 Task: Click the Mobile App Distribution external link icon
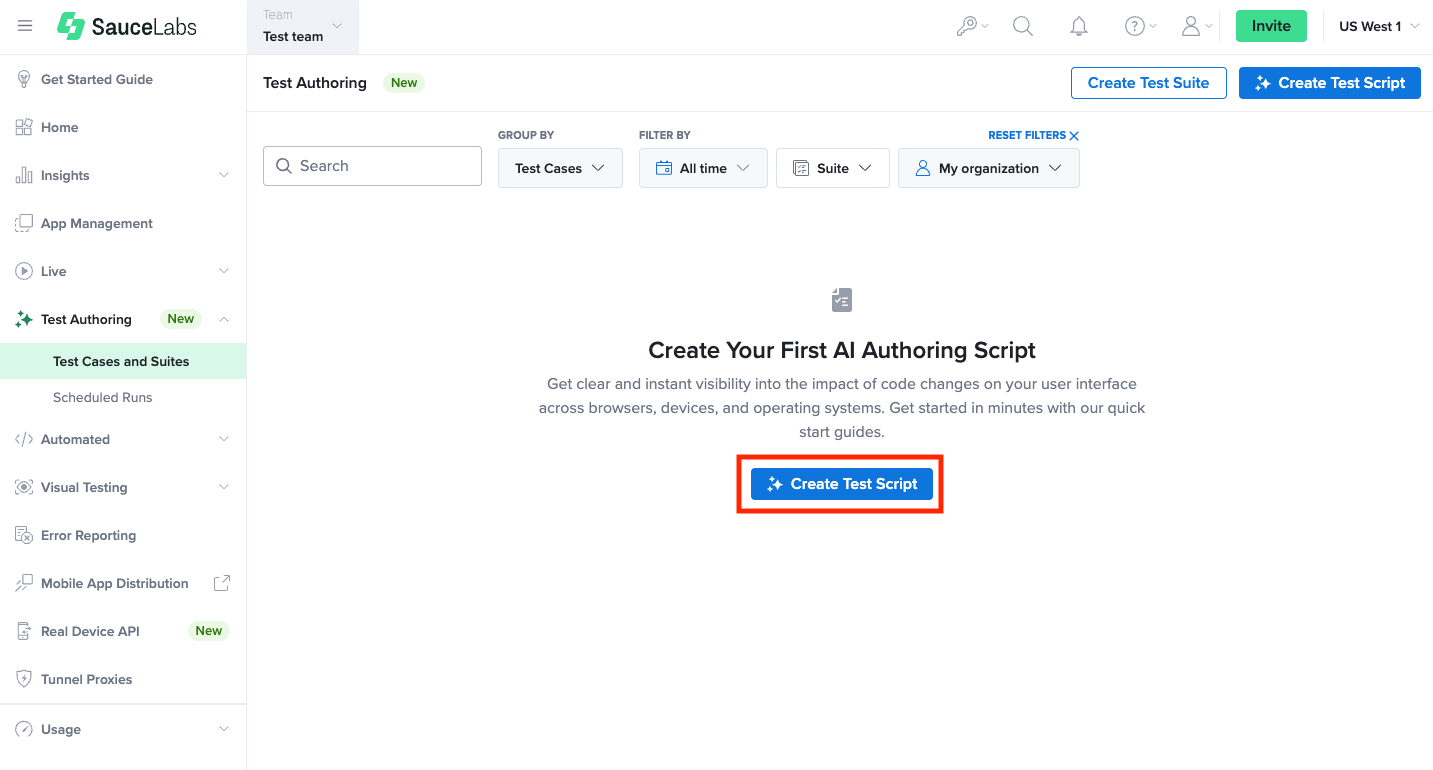tap(222, 583)
